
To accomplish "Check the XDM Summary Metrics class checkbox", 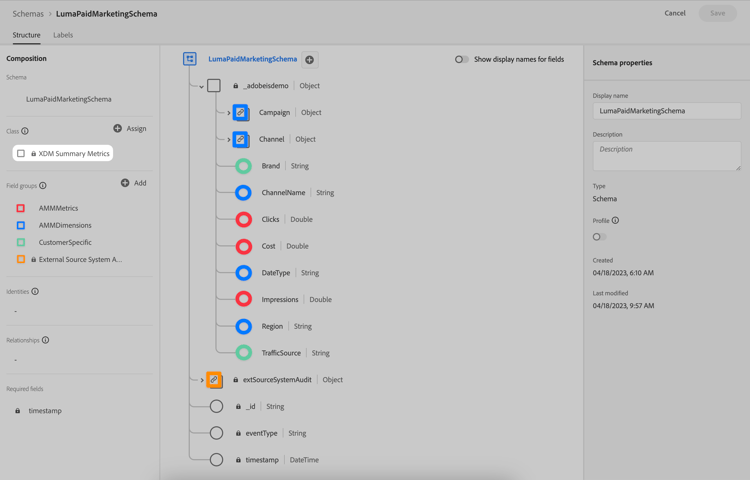I will point(21,153).
